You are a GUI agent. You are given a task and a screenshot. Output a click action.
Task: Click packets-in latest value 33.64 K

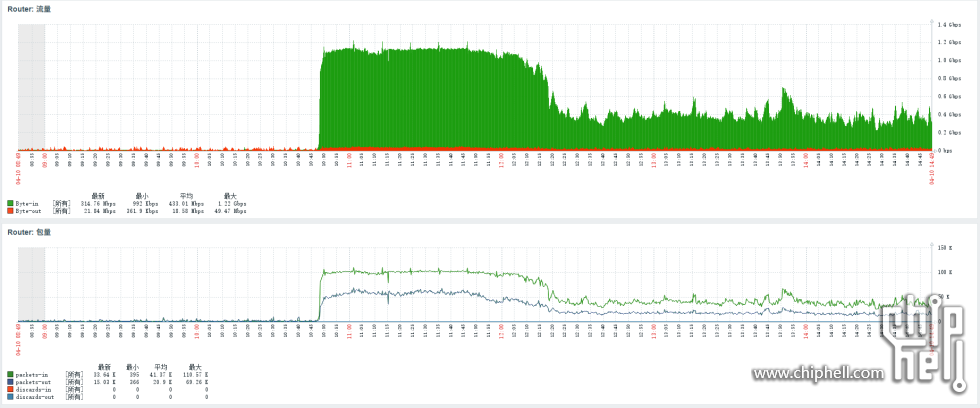(x=104, y=375)
